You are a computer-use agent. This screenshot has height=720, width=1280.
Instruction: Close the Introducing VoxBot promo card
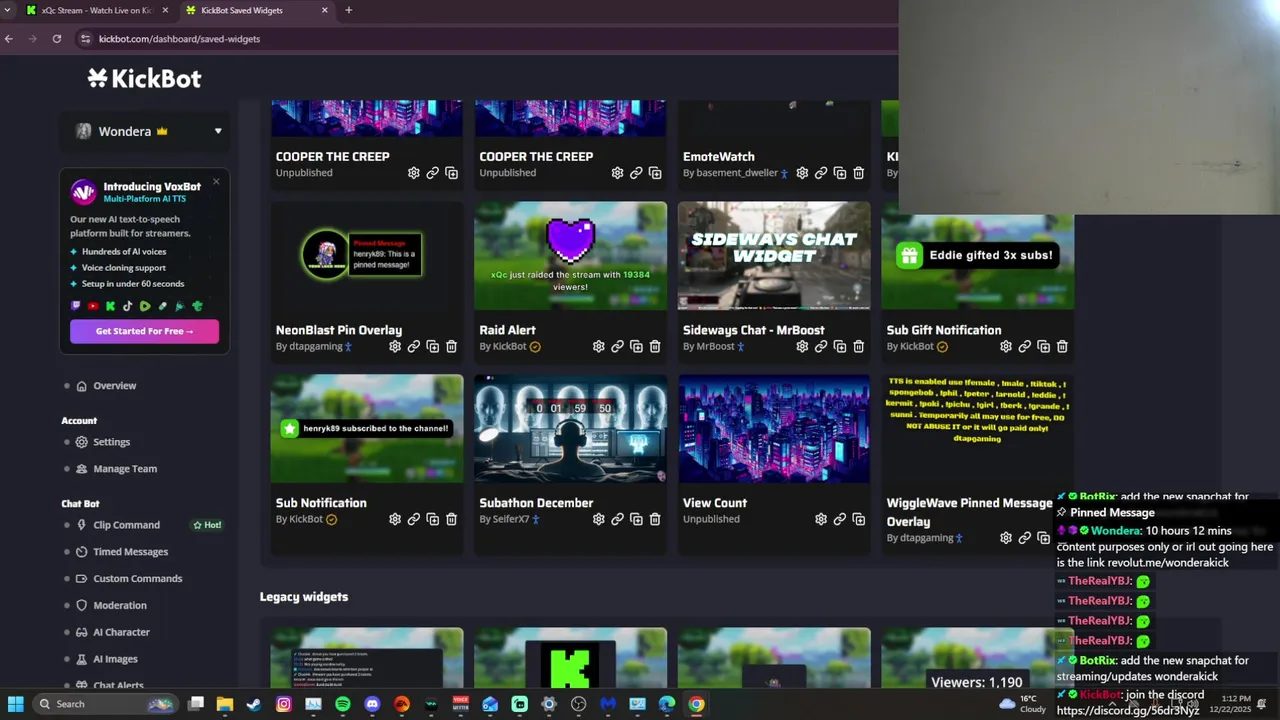tap(216, 182)
